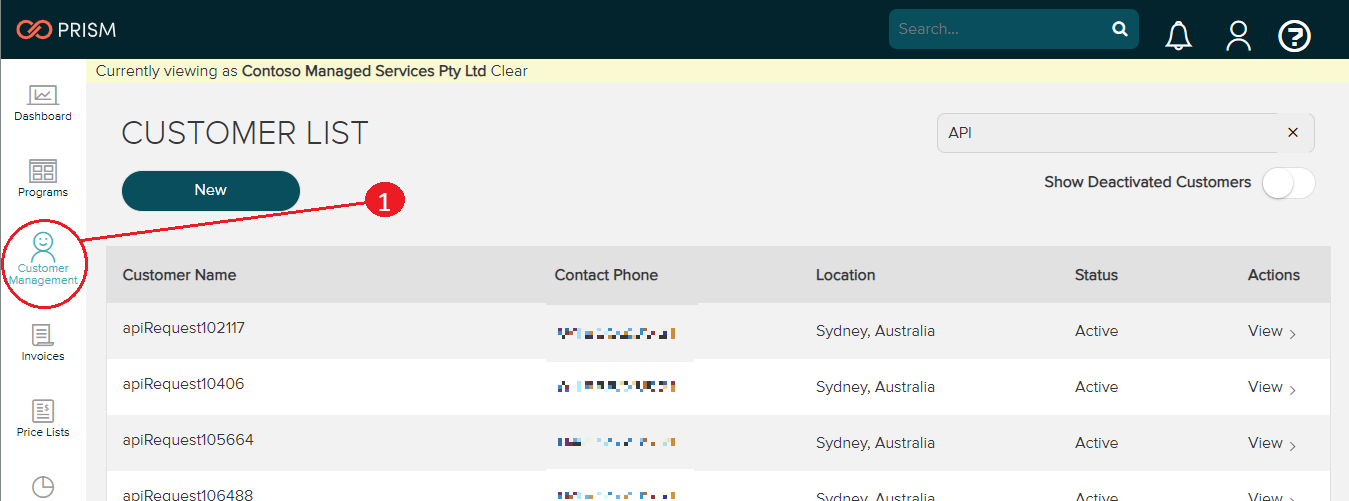1349x501 pixels.
Task: Open Dashboard in the sidebar
Action: [43, 103]
